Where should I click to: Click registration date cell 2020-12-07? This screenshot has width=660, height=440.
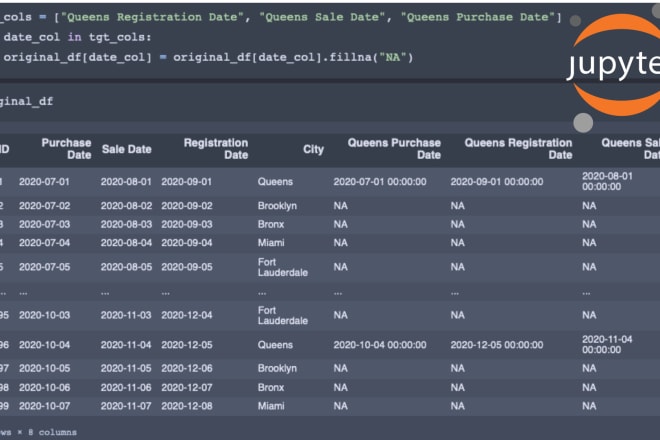point(186,387)
